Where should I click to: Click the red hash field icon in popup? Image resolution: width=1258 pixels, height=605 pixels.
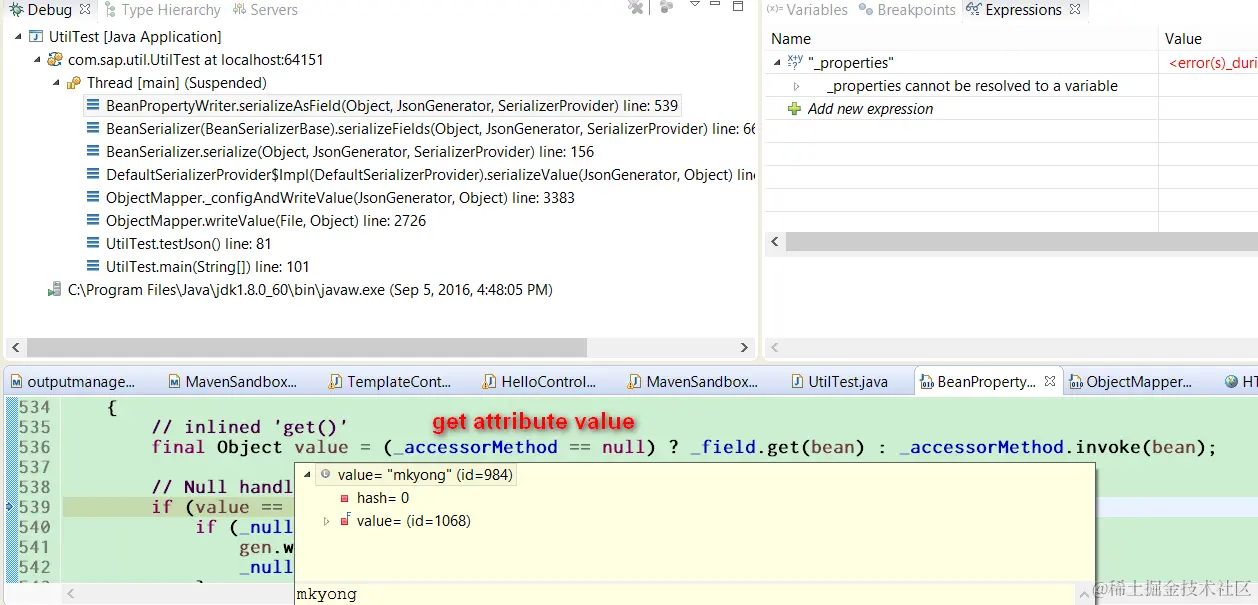point(344,498)
